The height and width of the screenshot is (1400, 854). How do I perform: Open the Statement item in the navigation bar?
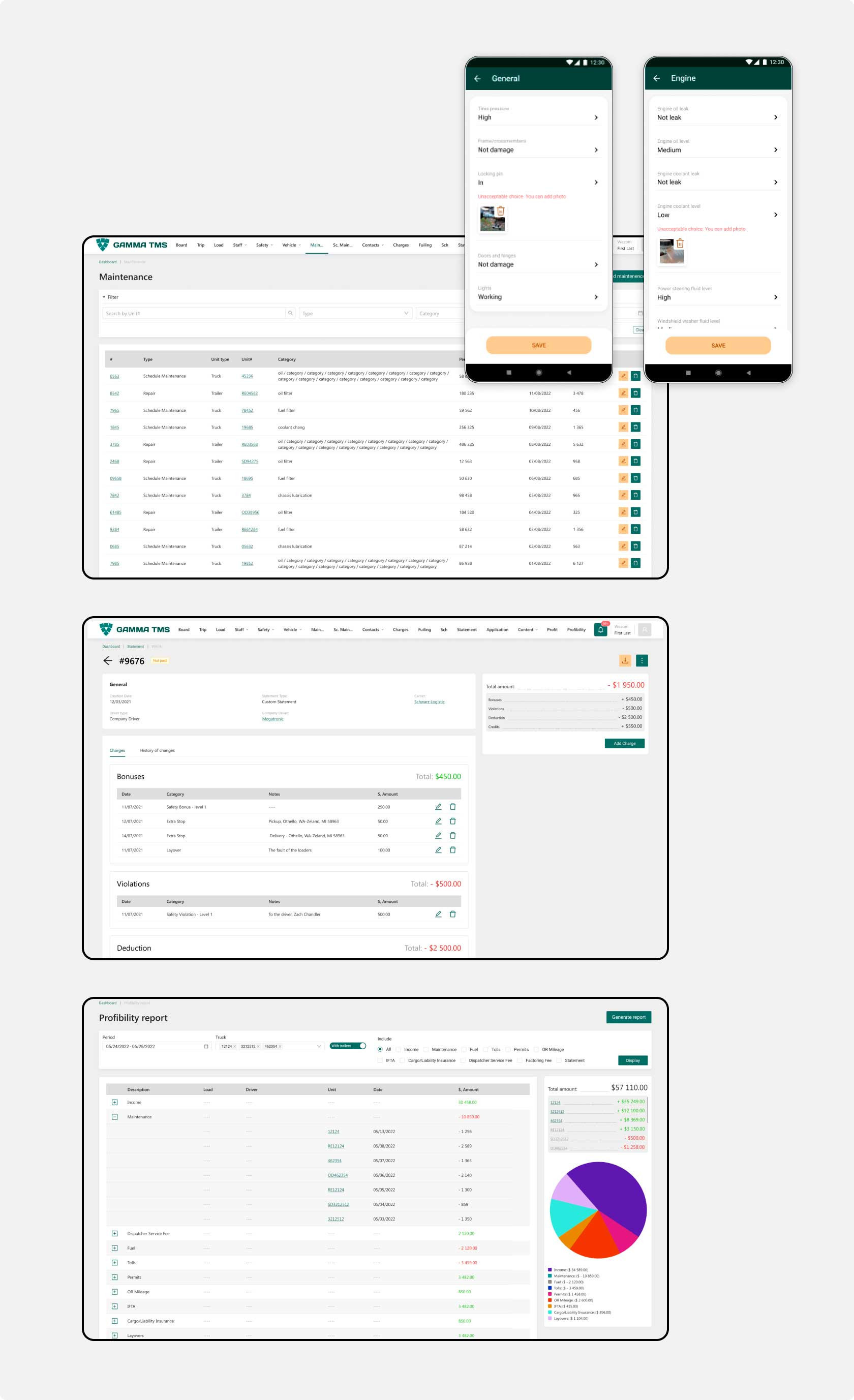click(x=467, y=629)
